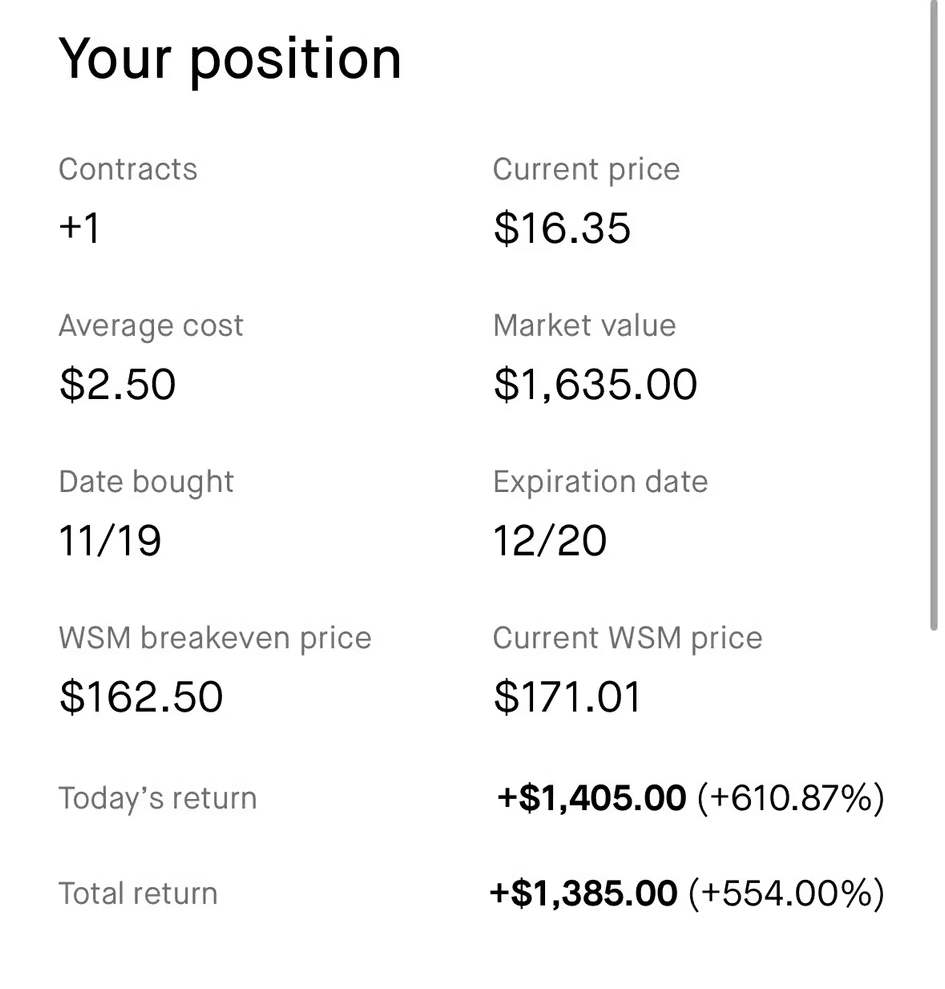Click the 'Your position' heading

click(x=230, y=61)
